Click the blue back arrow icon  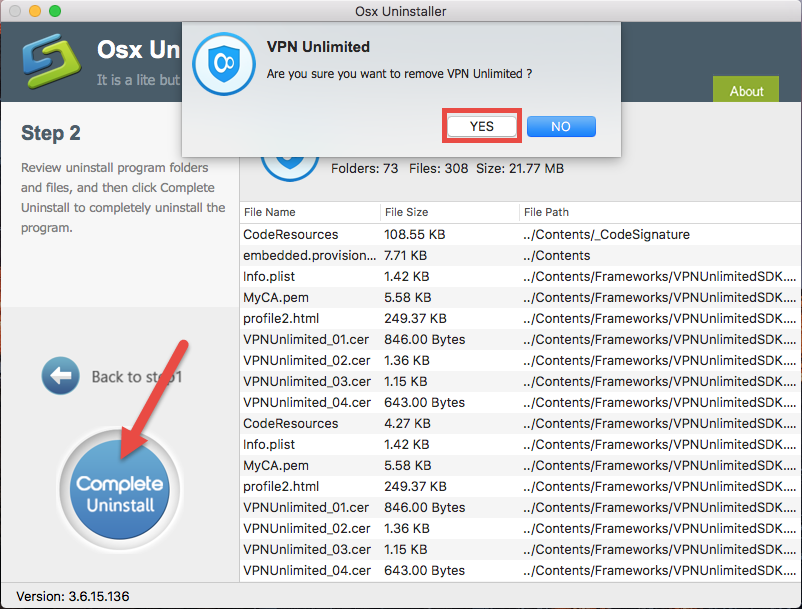point(61,376)
